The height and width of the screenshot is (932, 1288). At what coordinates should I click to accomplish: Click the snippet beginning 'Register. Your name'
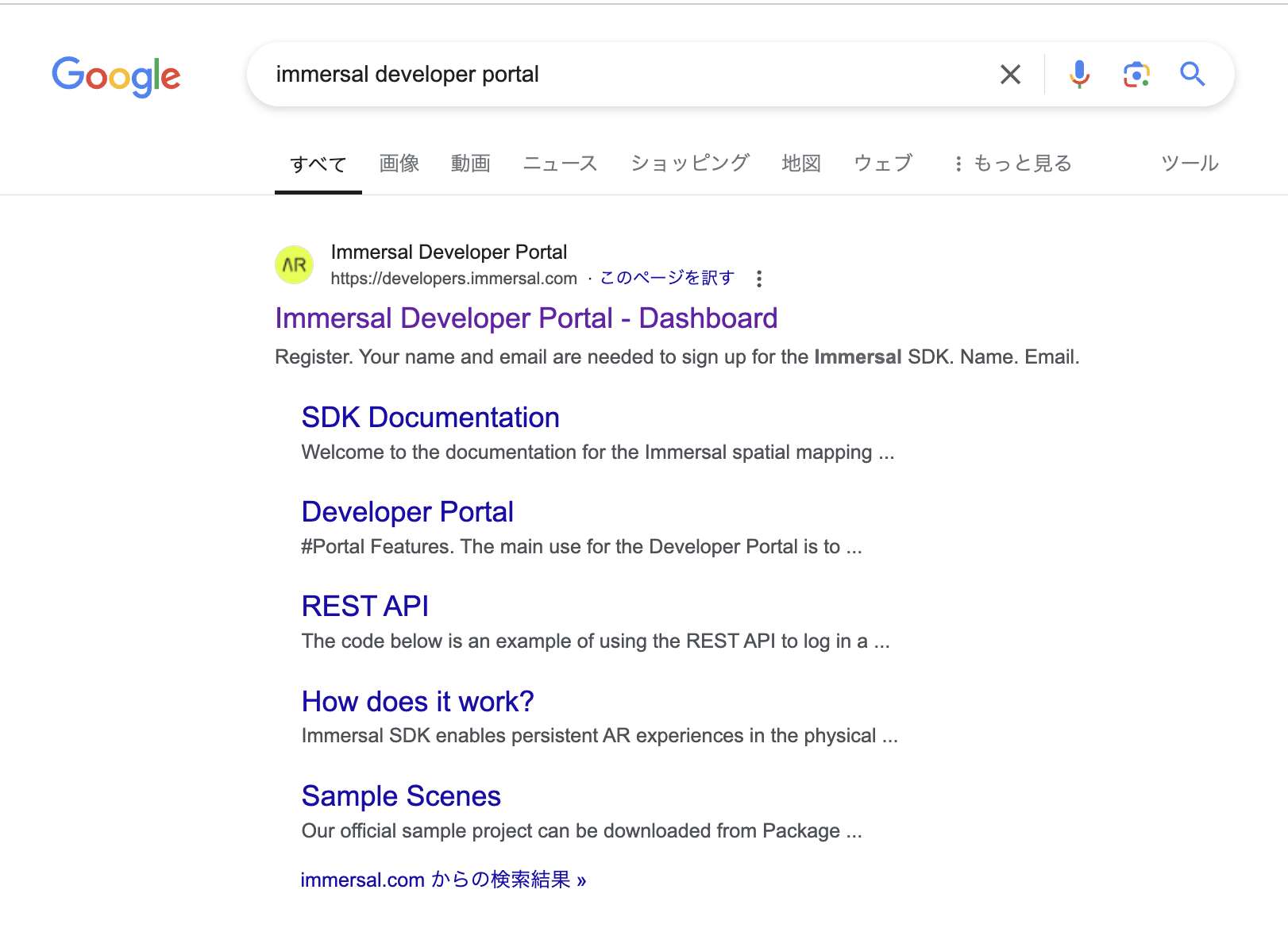coord(677,357)
